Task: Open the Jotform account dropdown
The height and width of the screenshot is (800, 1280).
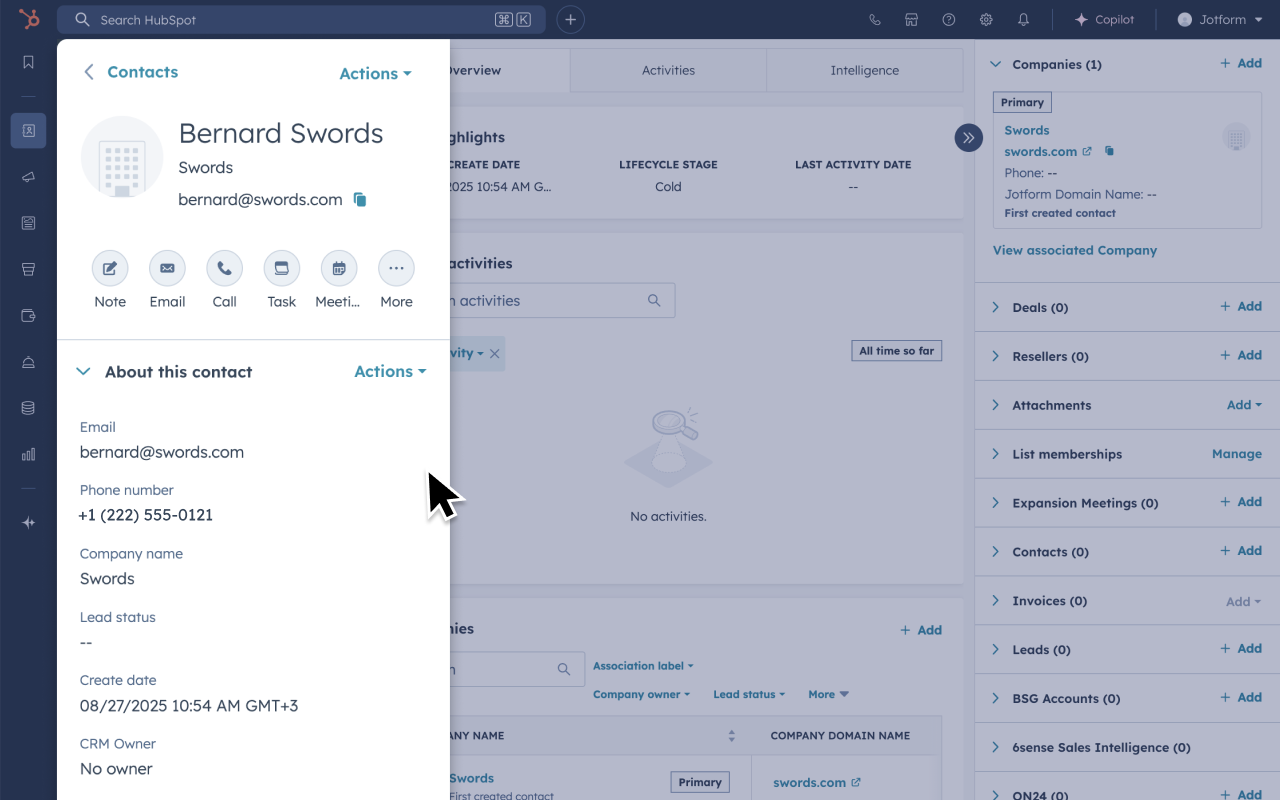Action: (x=1219, y=20)
